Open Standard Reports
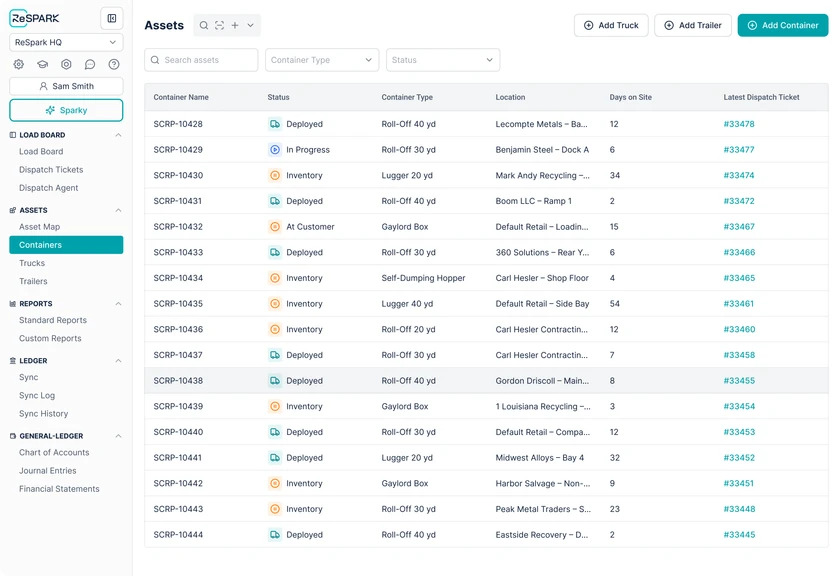Image resolution: width=840 pixels, height=576 pixels. (53, 320)
